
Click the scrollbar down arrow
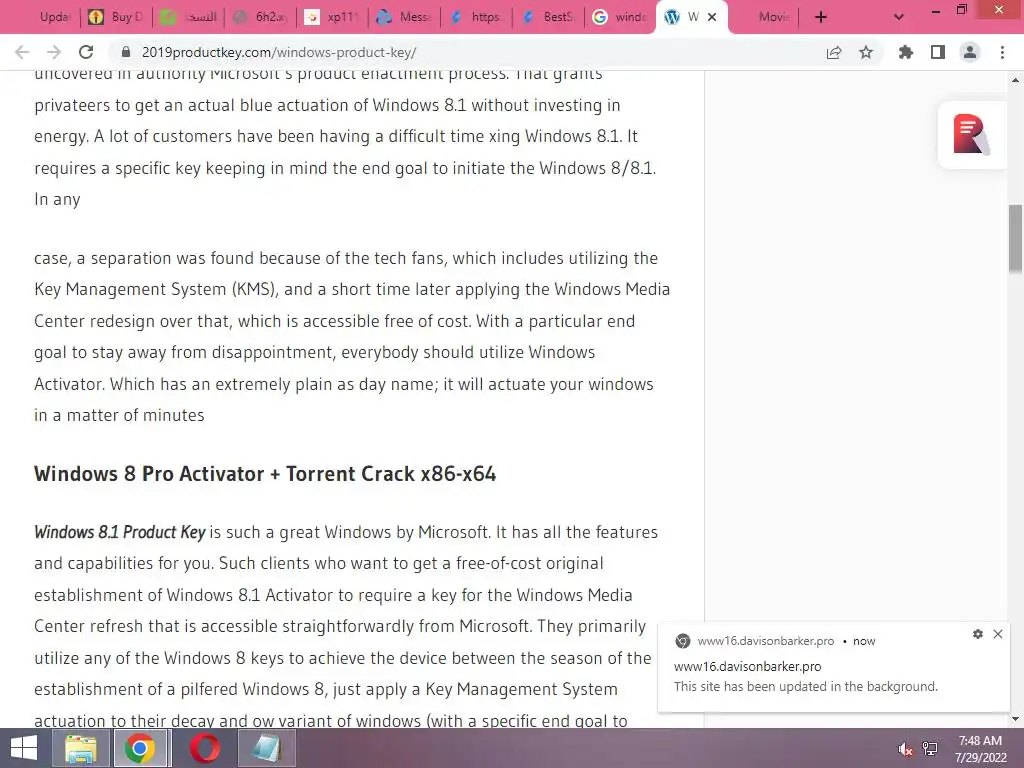tap(1016, 719)
